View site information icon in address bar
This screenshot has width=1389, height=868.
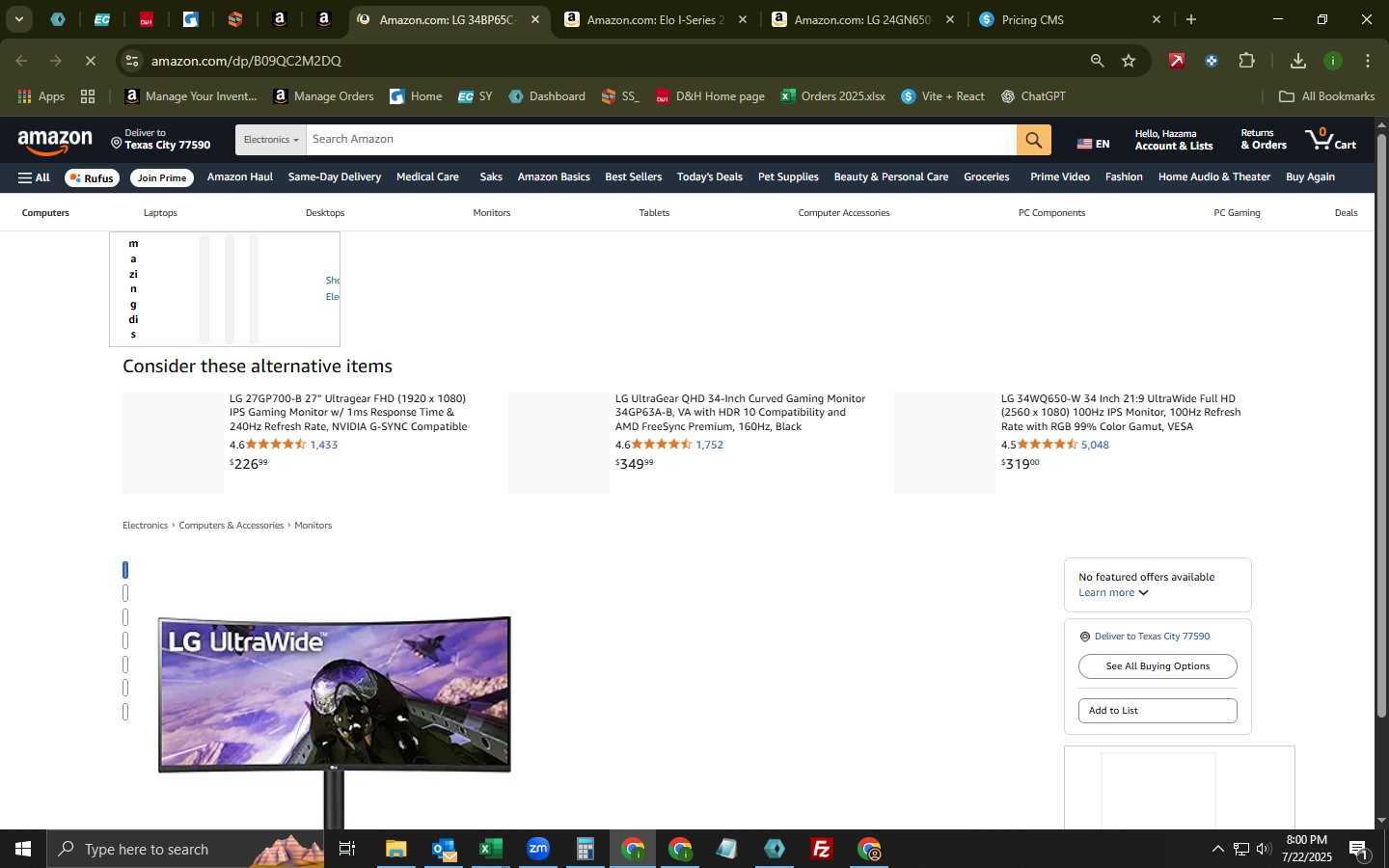132,61
